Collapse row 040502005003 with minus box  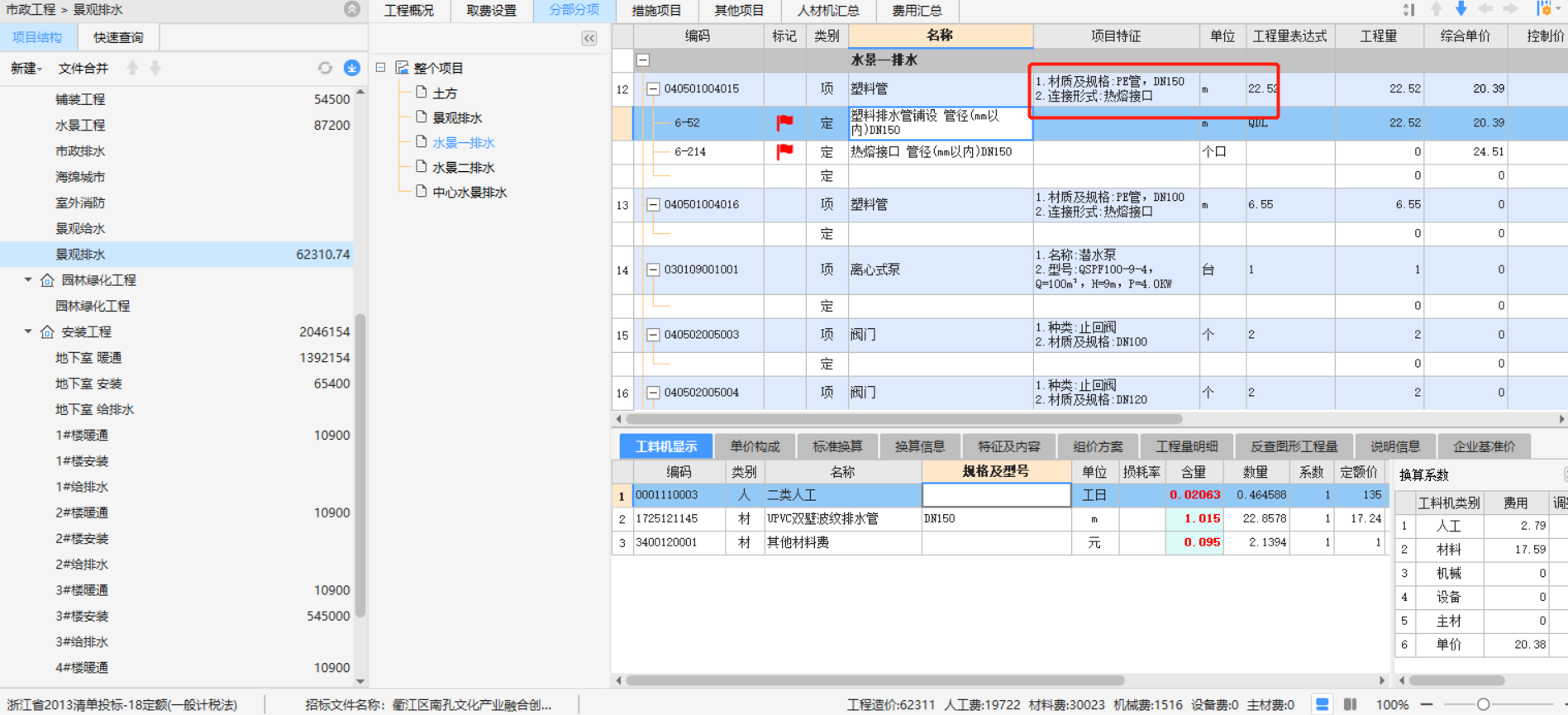(653, 335)
